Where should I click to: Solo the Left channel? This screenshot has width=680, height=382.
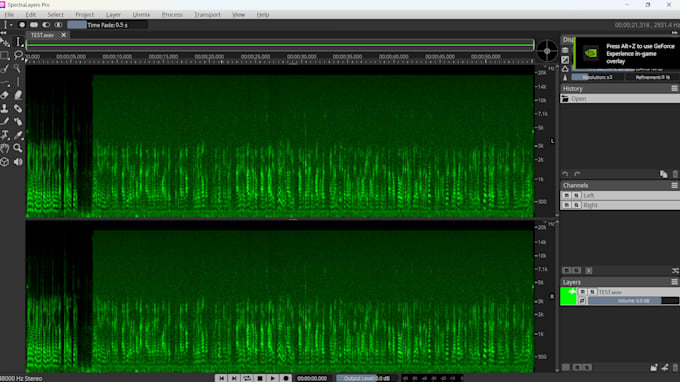(x=576, y=196)
